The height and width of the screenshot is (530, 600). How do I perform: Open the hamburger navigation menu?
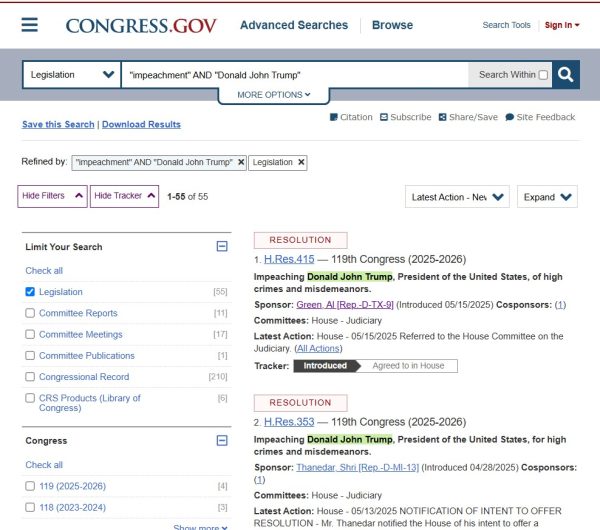(29, 25)
